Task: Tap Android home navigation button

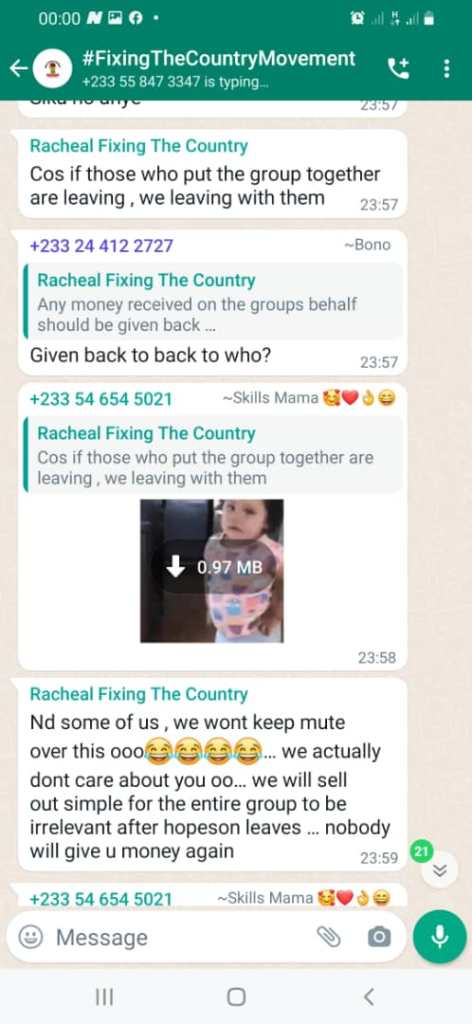Action: (236, 996)
